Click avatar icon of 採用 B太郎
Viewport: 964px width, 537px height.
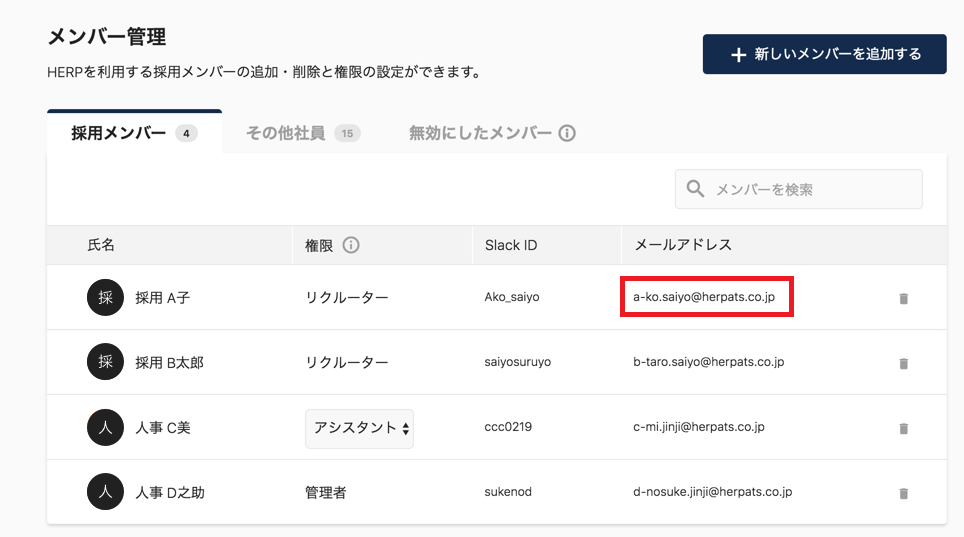pyautogui.click(x=105, y=363)
